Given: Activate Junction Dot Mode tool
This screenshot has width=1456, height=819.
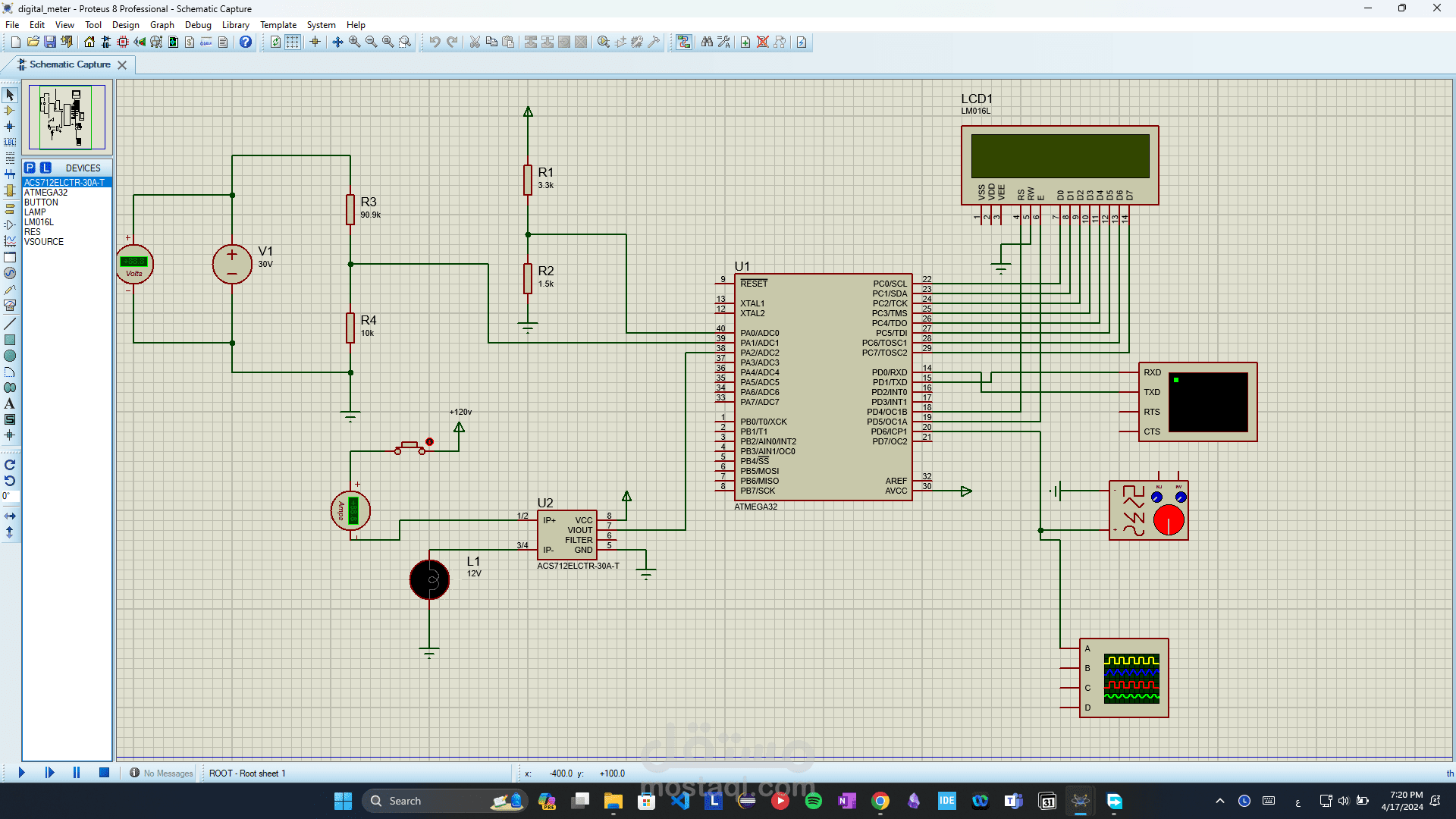Looking at the screenshot, I should 10,127.
